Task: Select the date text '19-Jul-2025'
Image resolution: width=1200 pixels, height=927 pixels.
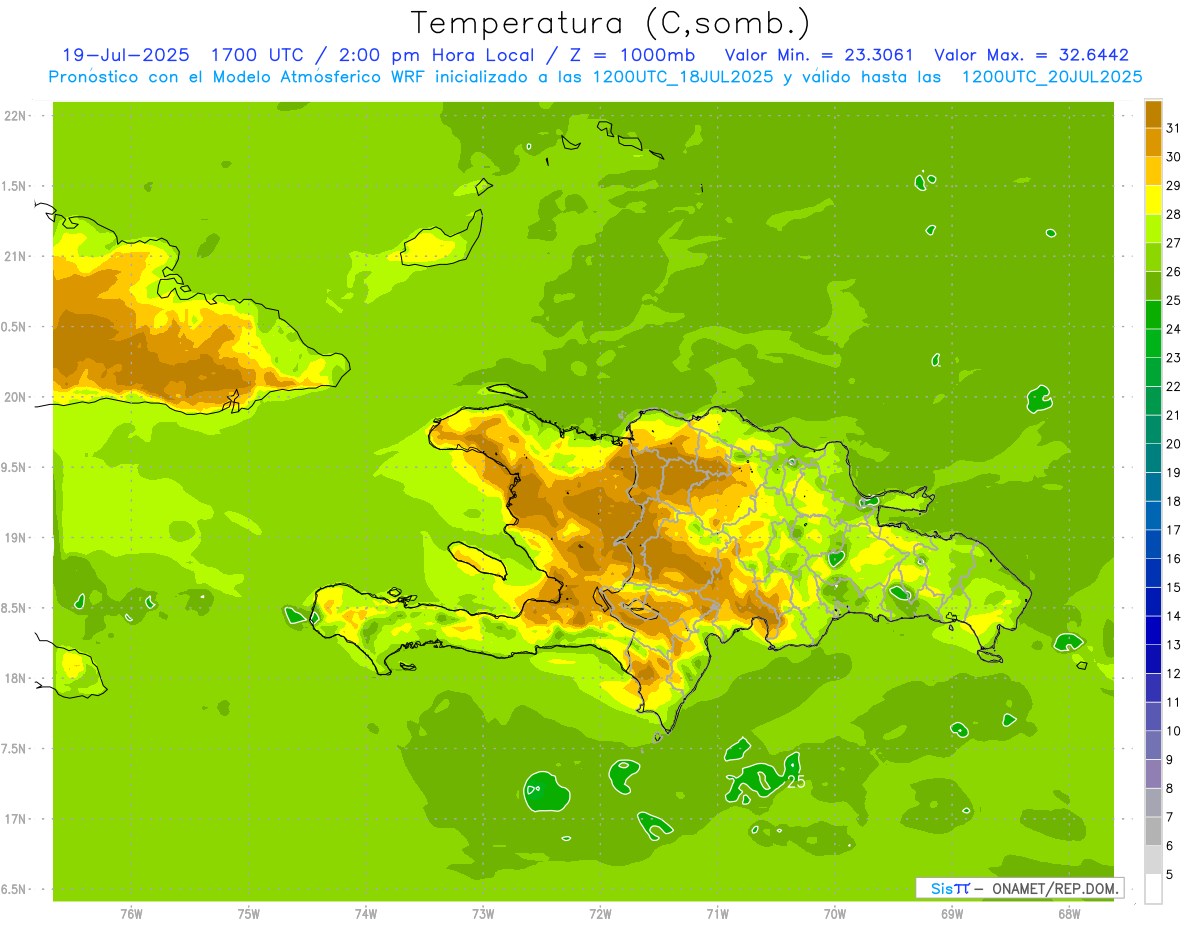Action: point(125,55)
